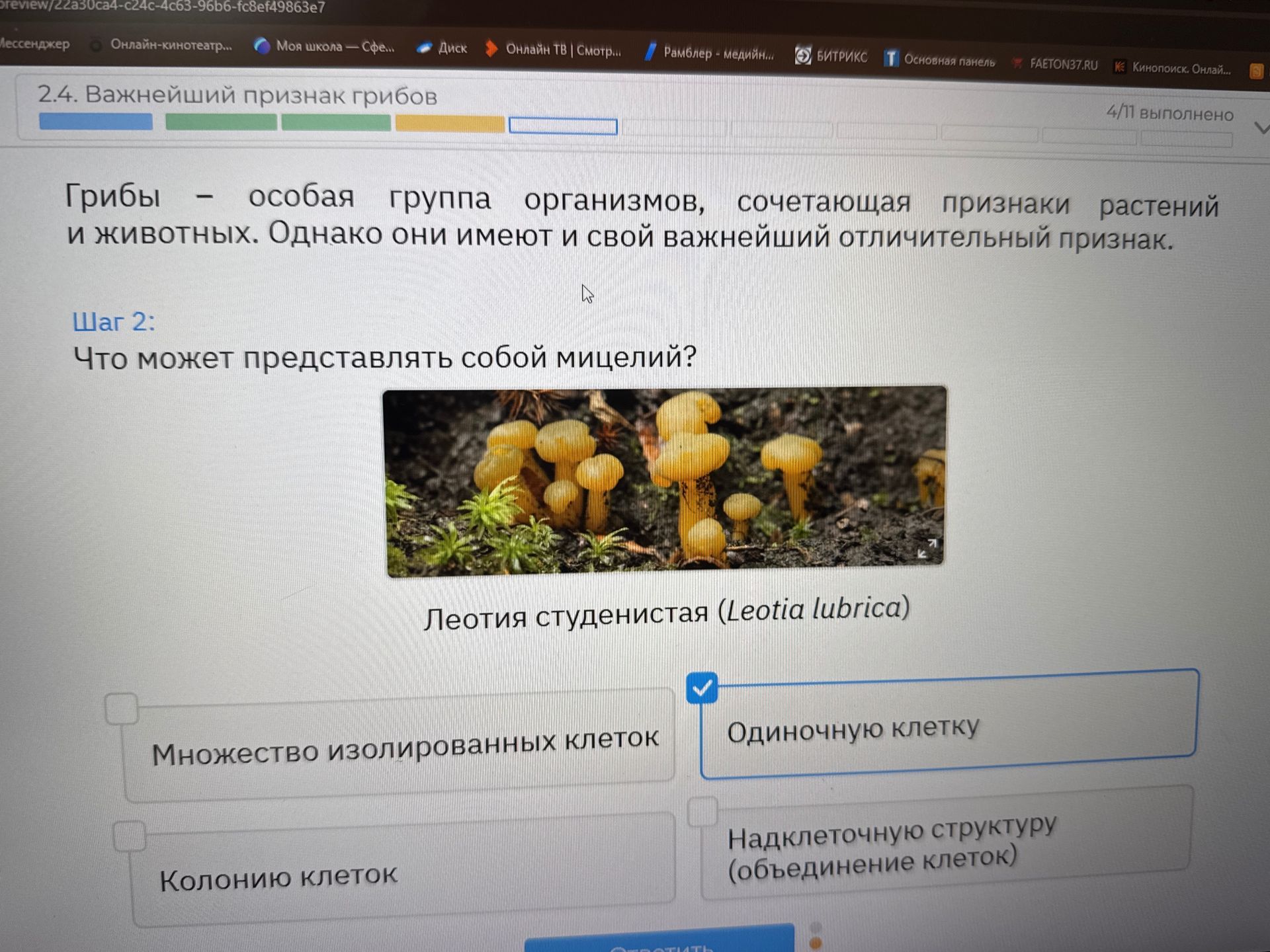
Task: Open the Онлайн-кинотеатр bookmark
Action: click(162, 45)
